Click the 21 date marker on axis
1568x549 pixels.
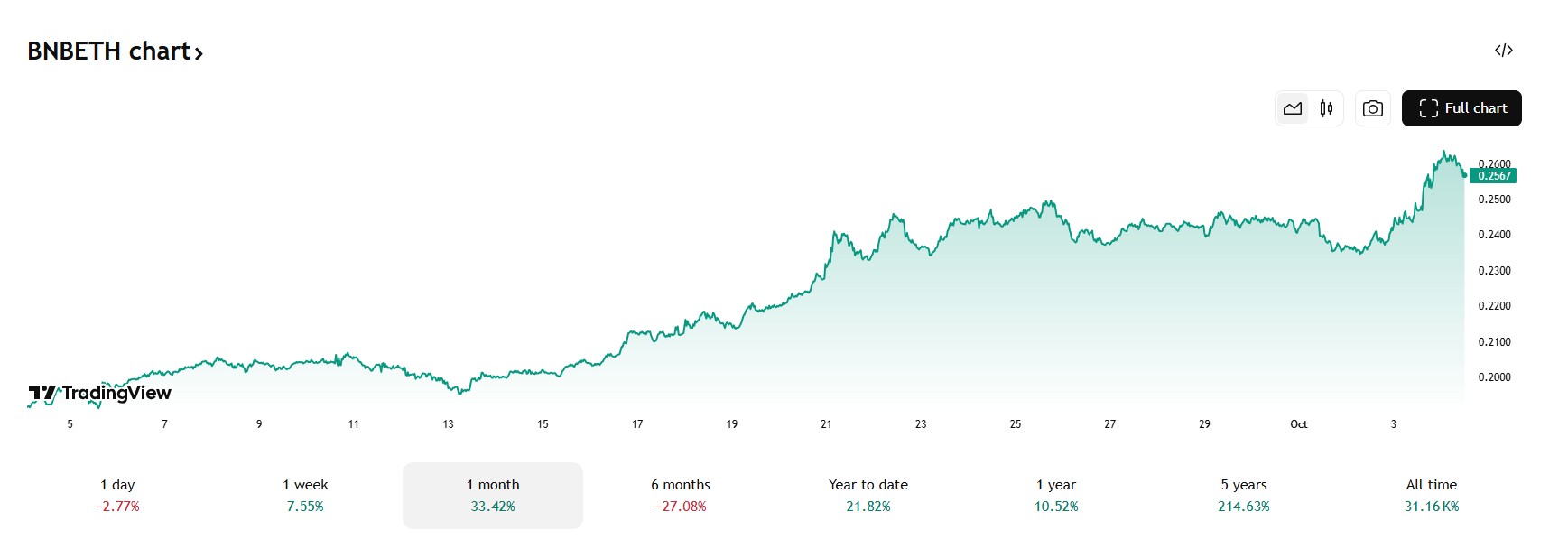point(826,424)
